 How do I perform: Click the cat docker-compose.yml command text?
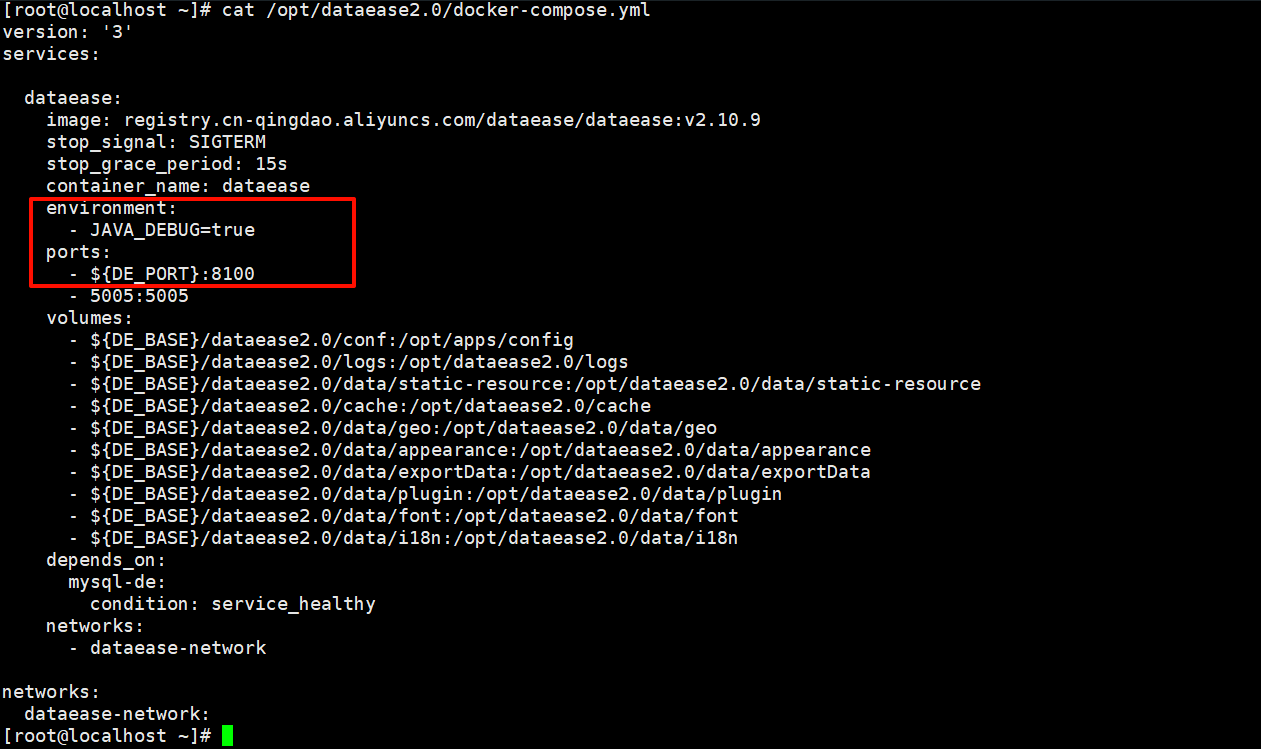tap(434, 10)
